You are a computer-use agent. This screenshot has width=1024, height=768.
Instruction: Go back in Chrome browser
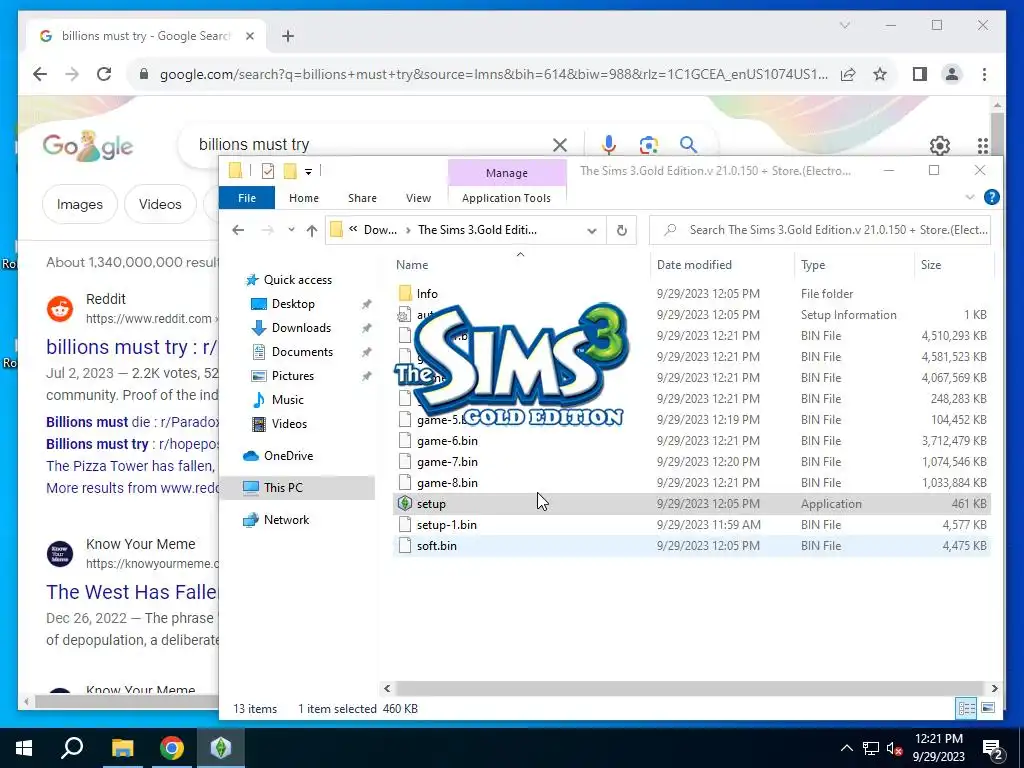point(40,74)
